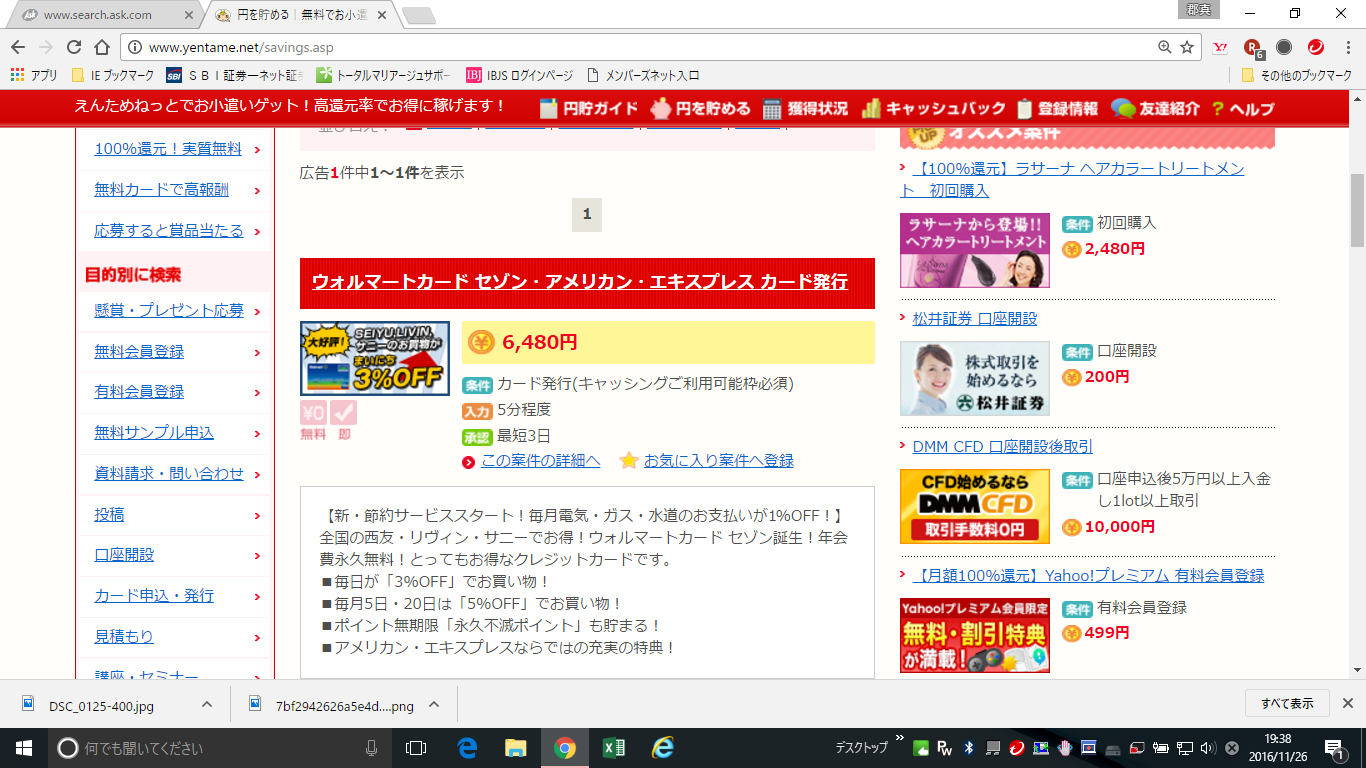Image resolution: width=1366 pixels, height=768 pixels.
Task: Select 懸賞・プレゼント応募 category
Action: pos(169,311)
